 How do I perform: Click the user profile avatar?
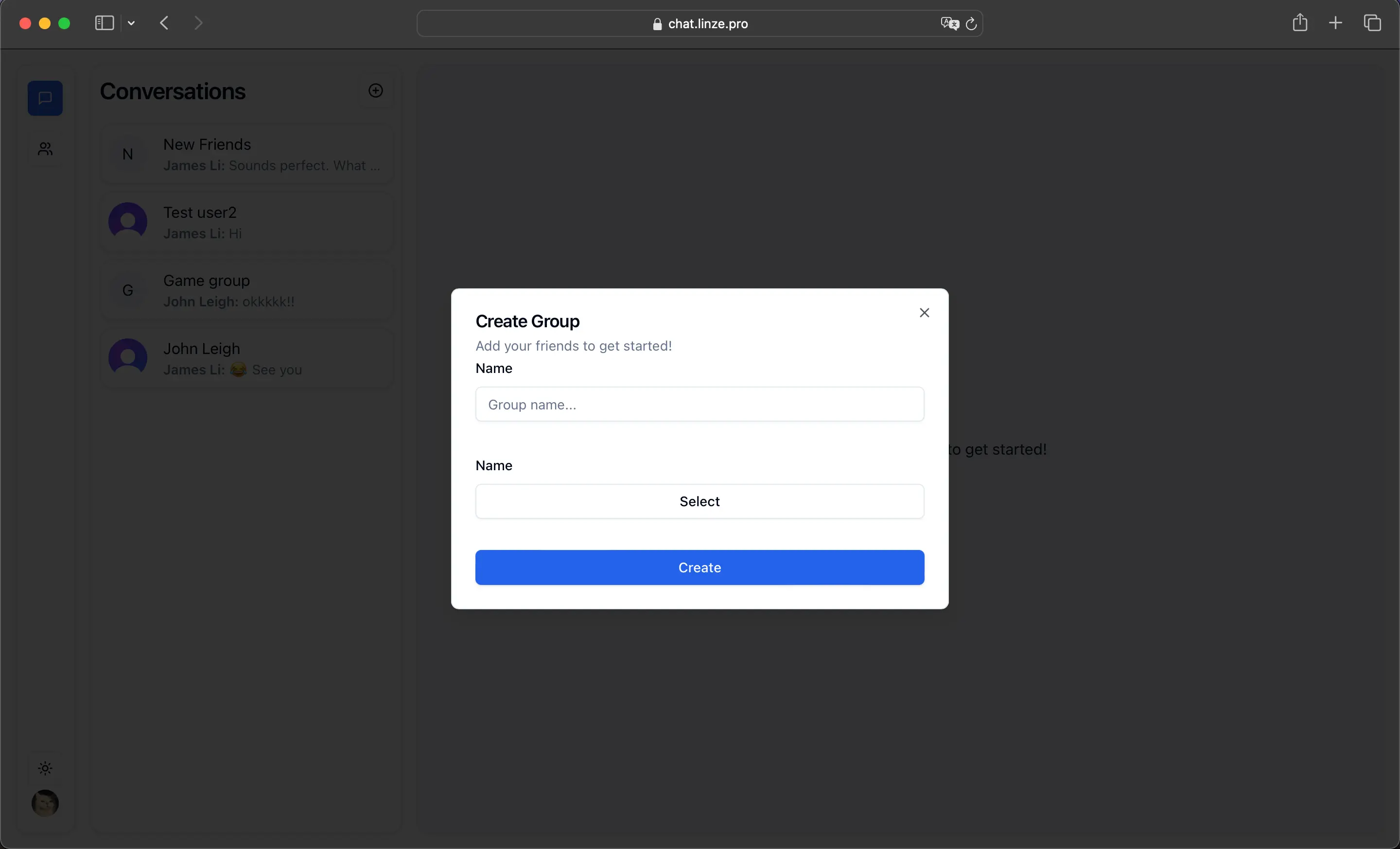(x=45, y=803)
